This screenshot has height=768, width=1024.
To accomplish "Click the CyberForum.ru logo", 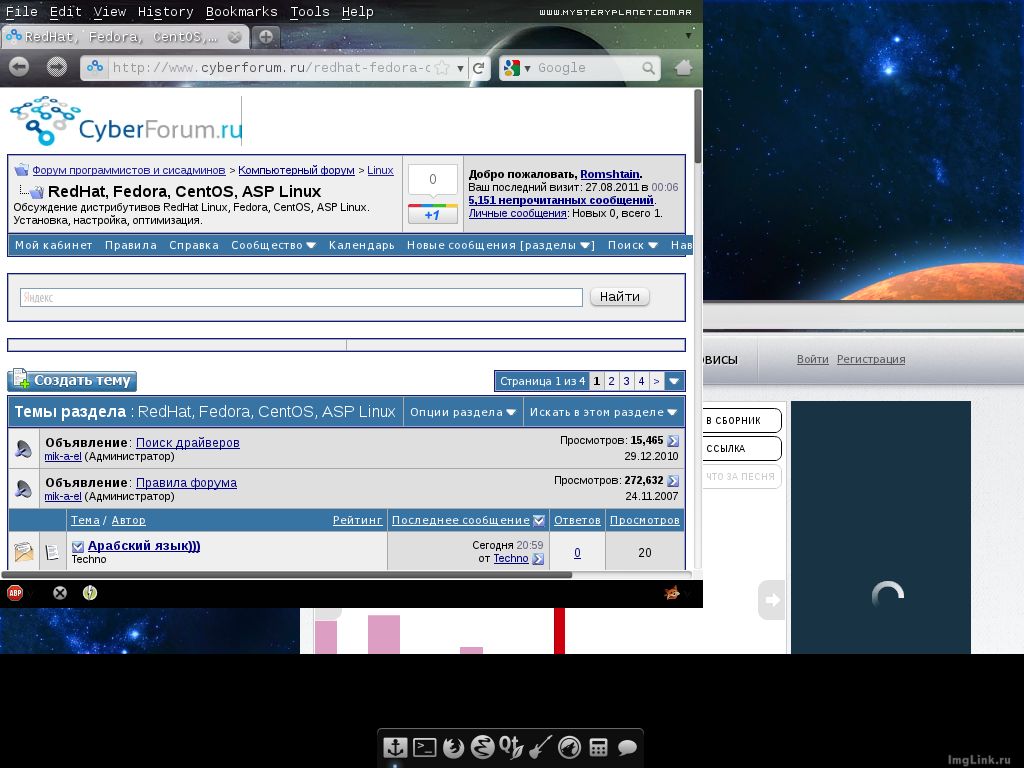I will [126, 121].
